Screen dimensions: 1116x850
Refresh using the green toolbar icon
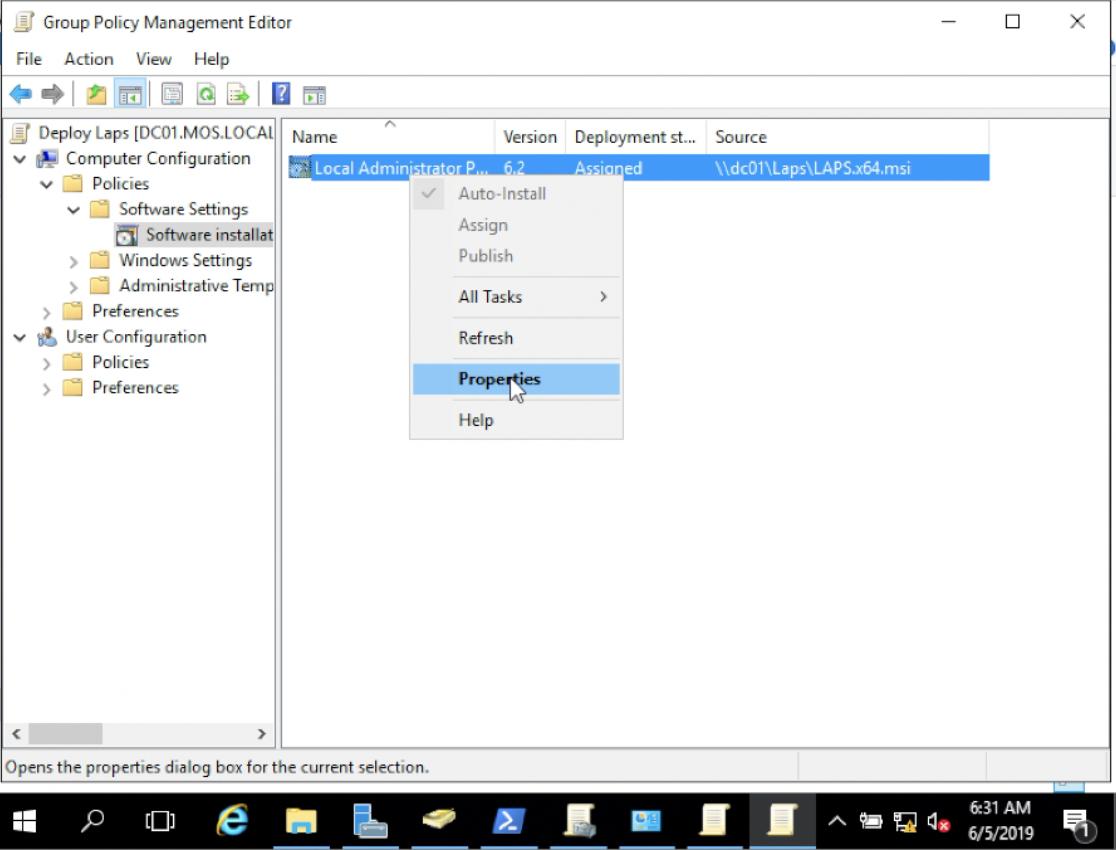206,94
